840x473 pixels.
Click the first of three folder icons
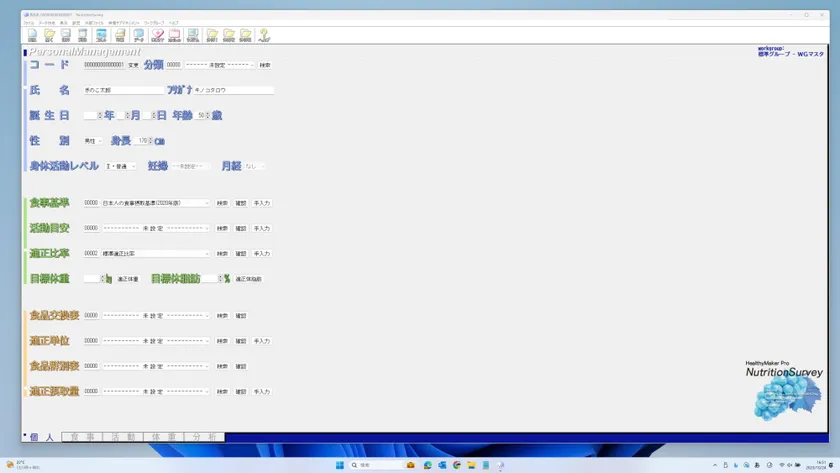[x=212, y=35]
